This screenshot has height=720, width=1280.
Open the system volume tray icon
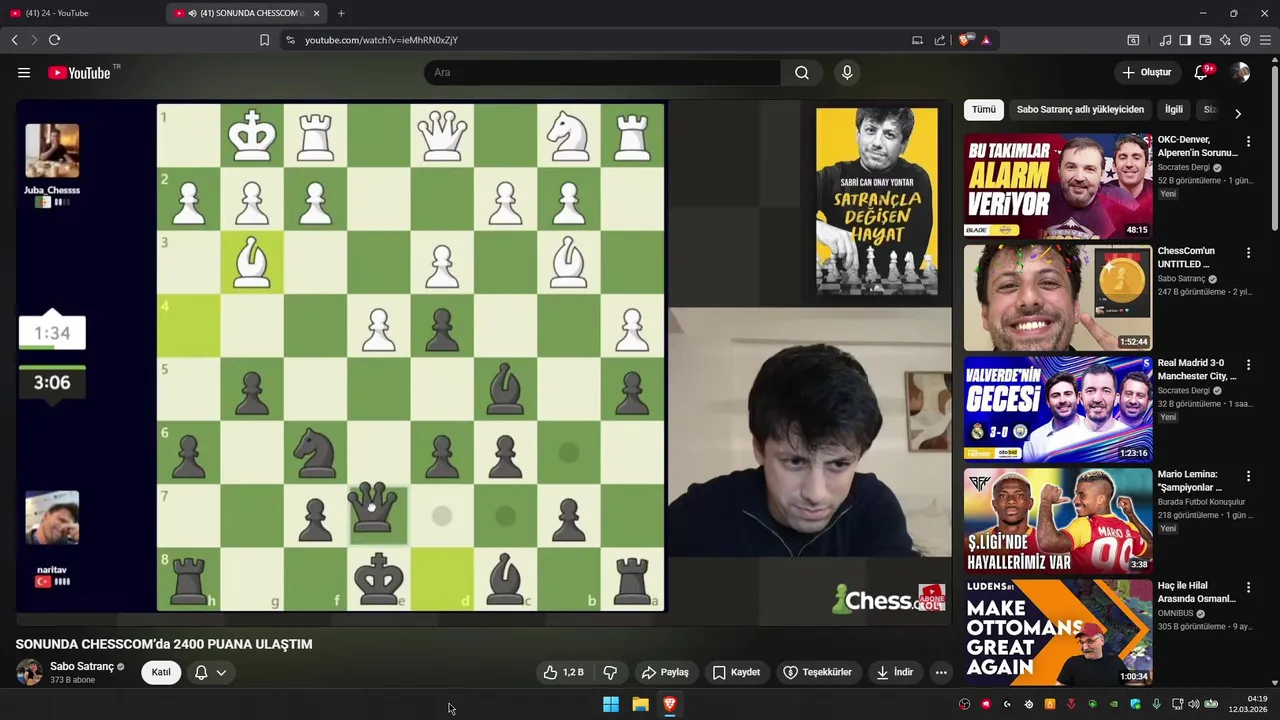[x=1194, y=704]
